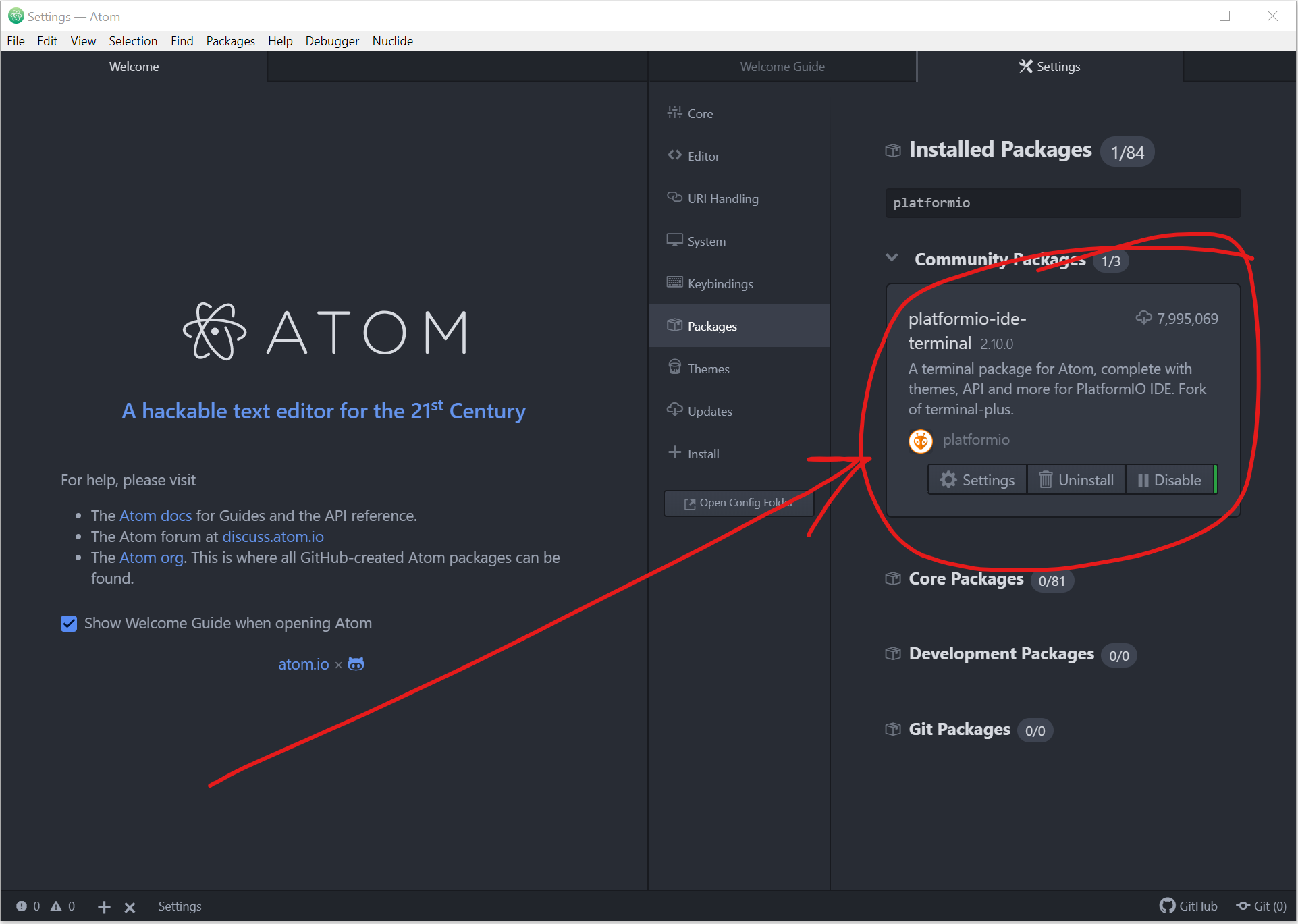Open Themes in settings sidebar

tap(708, 369)
